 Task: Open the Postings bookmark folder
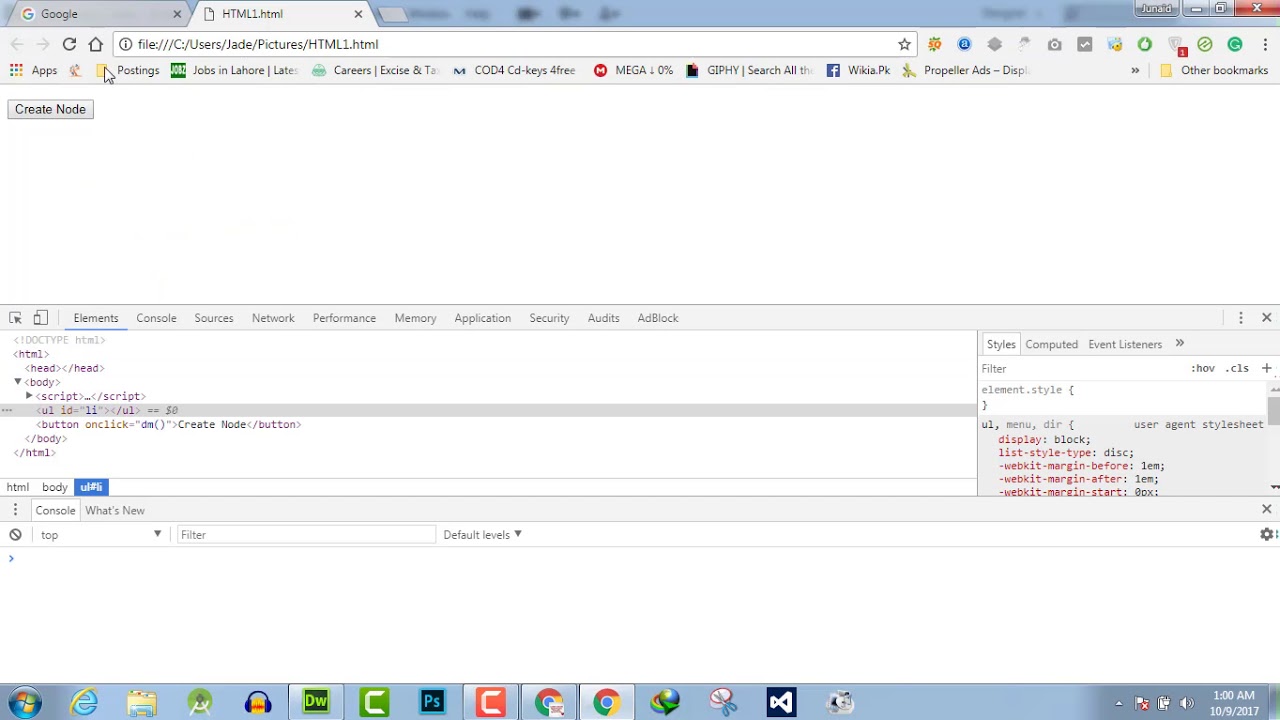point(128,70)
